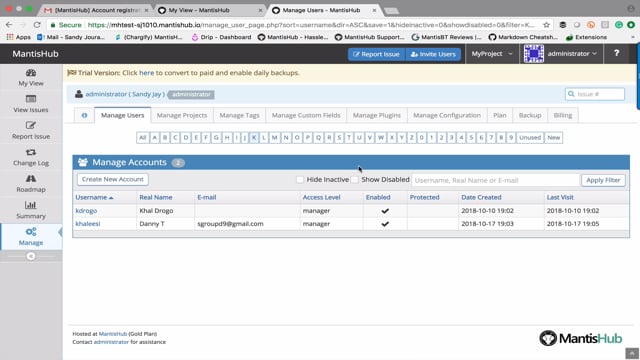This screenshot has height=360, width=640.
Task: Sort by the Access Level column header
Action: (x=321, y=197)
